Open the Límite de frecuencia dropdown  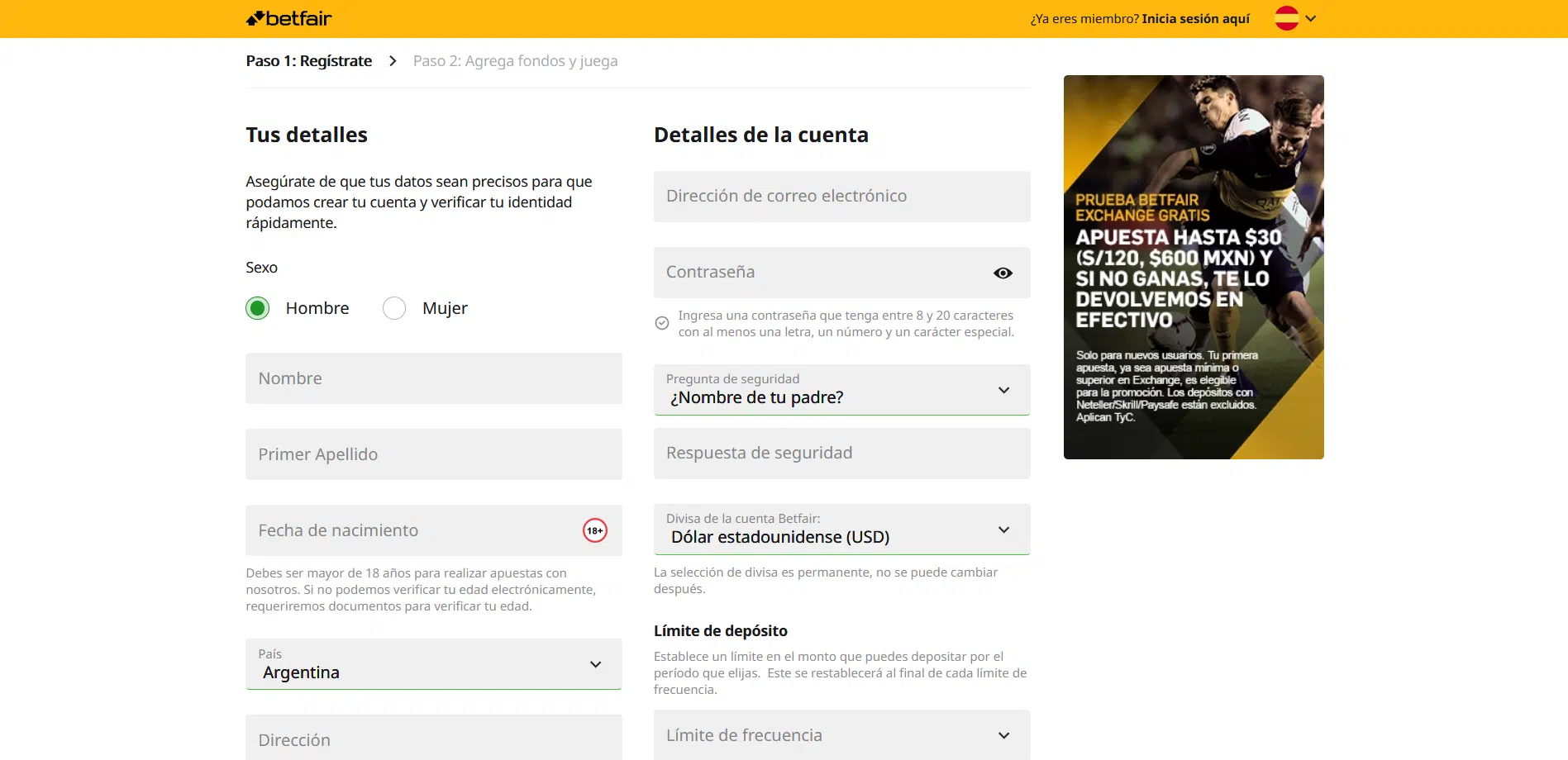pos(842,735)
